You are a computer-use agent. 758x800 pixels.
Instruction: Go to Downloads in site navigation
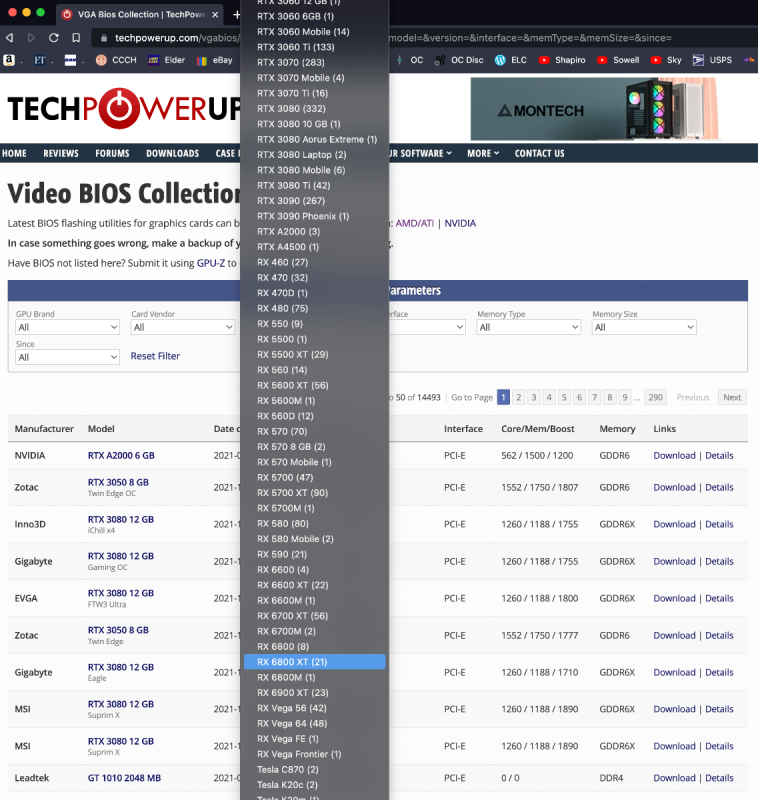point(172,153)
